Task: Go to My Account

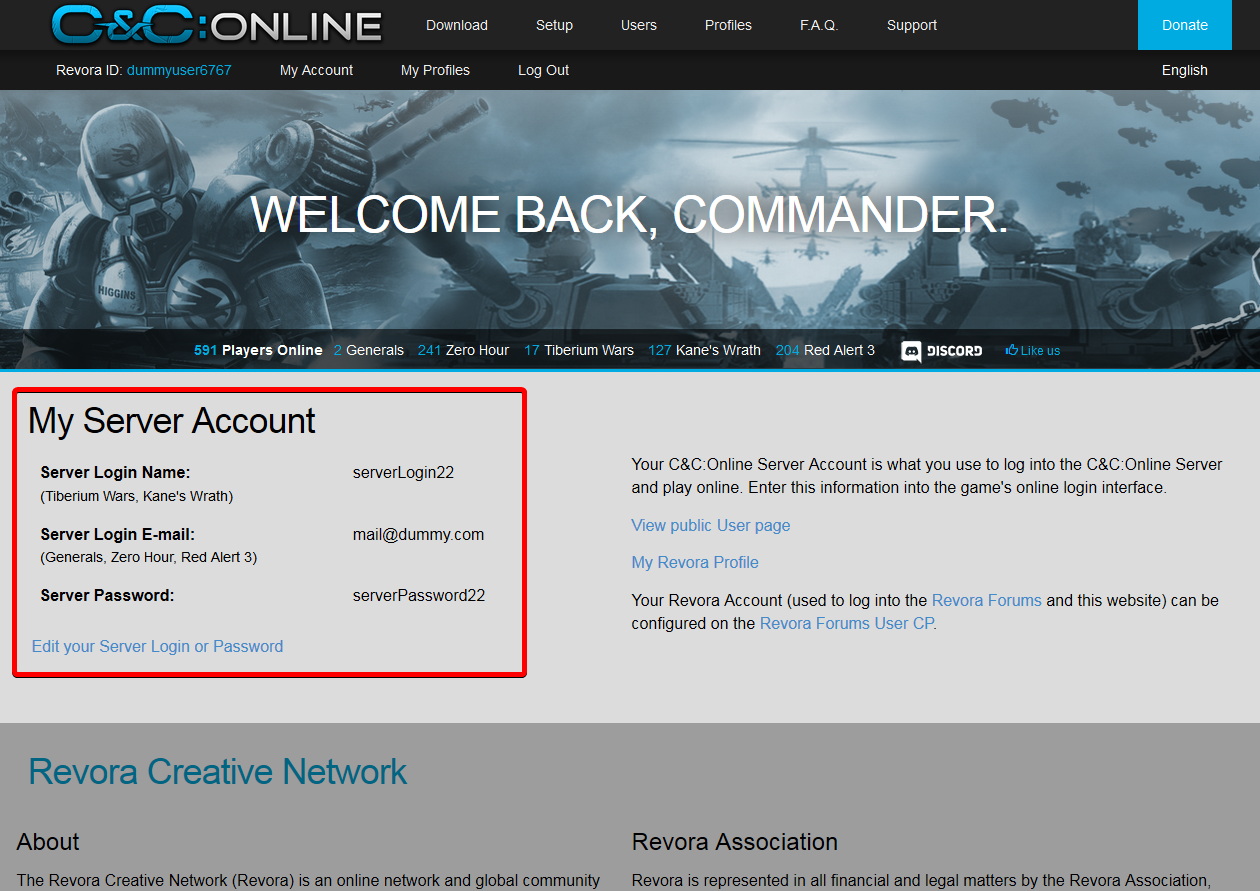Action: coord(316,70)
